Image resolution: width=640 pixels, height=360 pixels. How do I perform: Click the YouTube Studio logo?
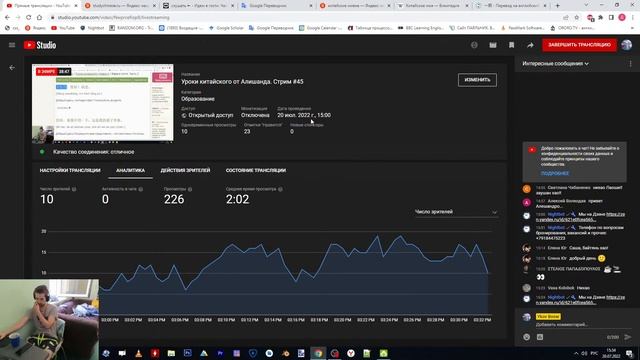tap(40, 45)
